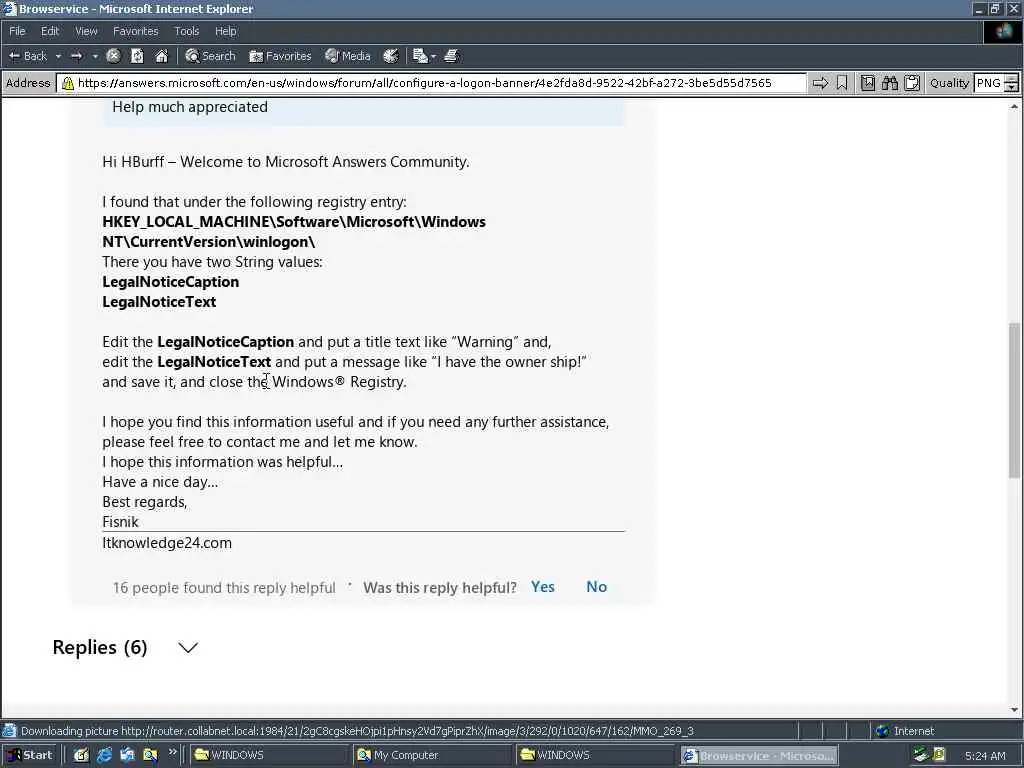Click the page-with-image icon beside bookmark
This screenshot has height=768, width=1024.
(x=867, y=83)
